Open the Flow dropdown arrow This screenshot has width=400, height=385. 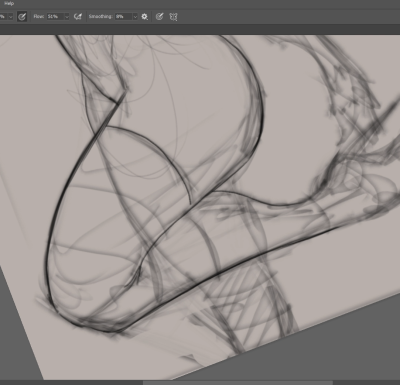(x=66, y=17)
